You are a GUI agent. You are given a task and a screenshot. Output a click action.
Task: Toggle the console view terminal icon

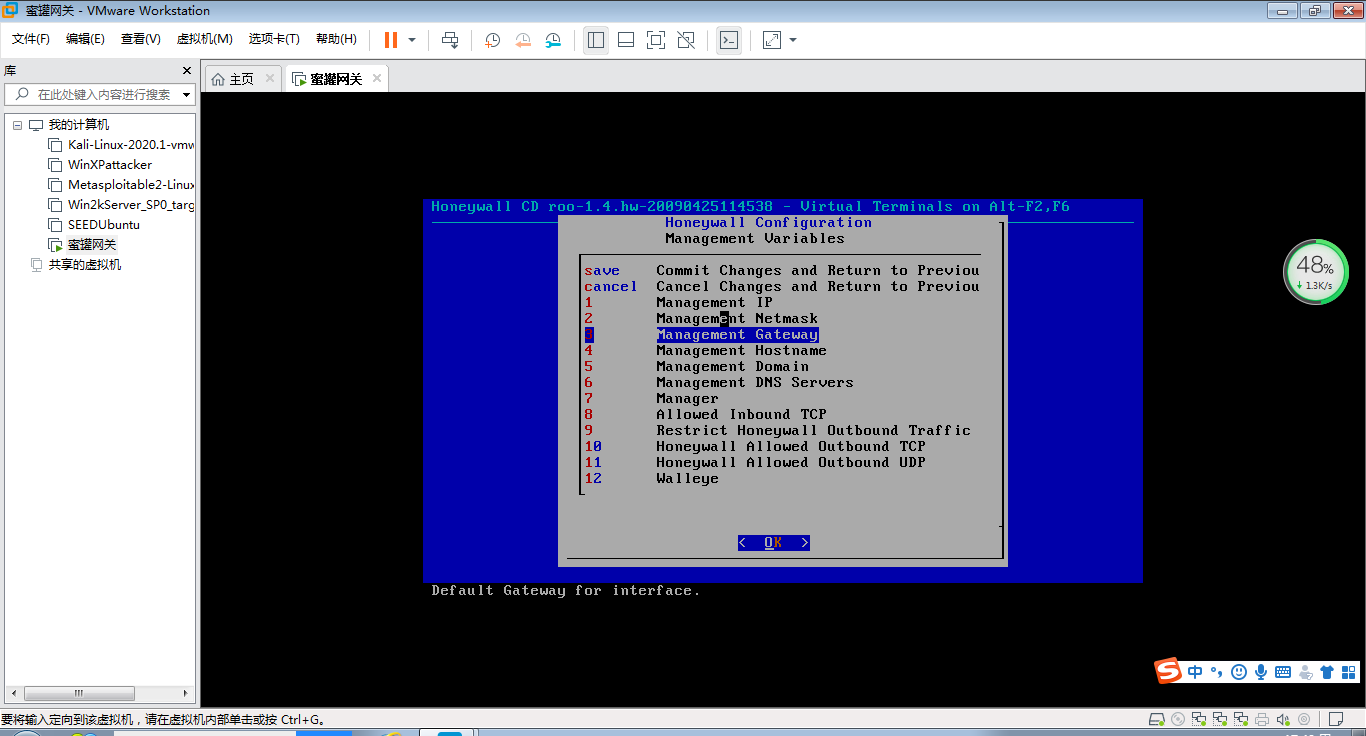(x=729, y=40)
